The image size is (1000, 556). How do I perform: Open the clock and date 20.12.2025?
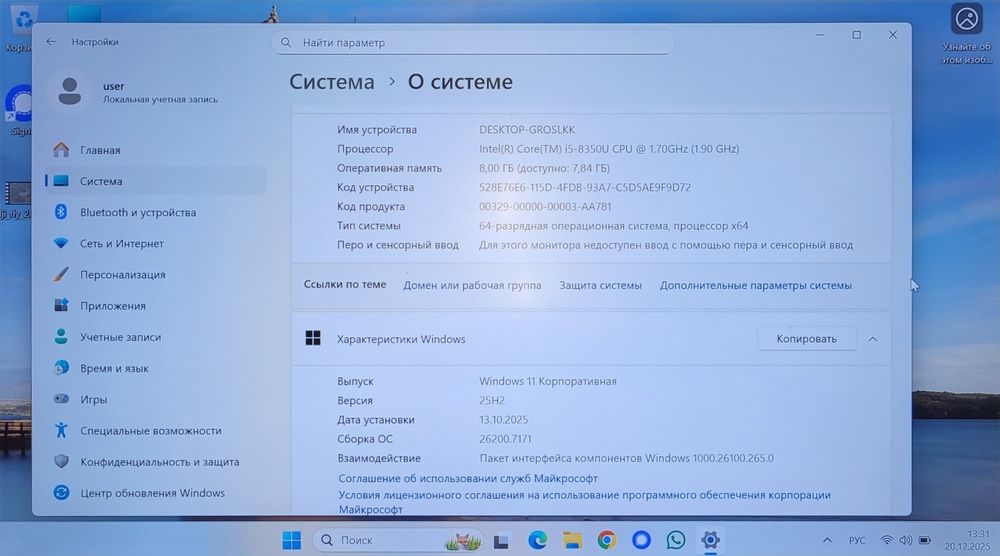[x=967, y=541]
